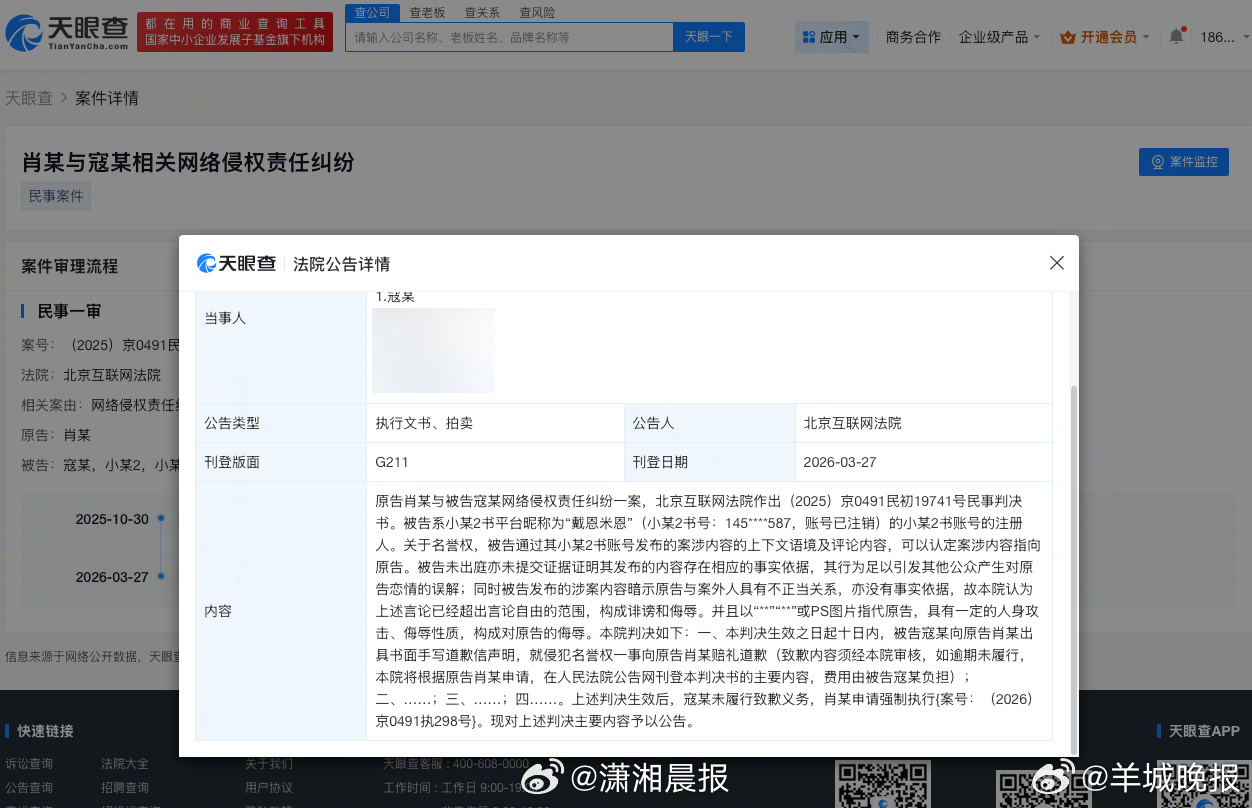Click the TianYanCha logo in header
The width and height of the screenshot is (1252, 808).
66,33
